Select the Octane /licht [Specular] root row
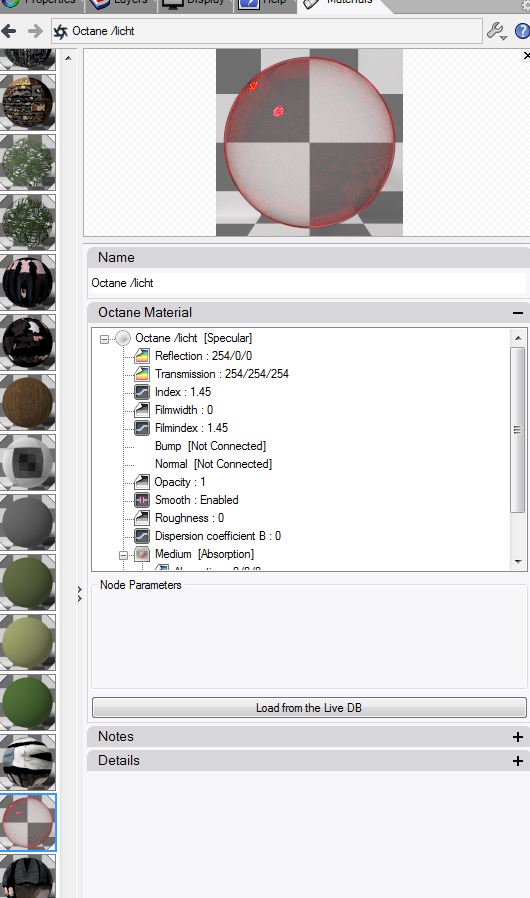The height and width of the screenshot is (898, 530). tap(194, 338)
